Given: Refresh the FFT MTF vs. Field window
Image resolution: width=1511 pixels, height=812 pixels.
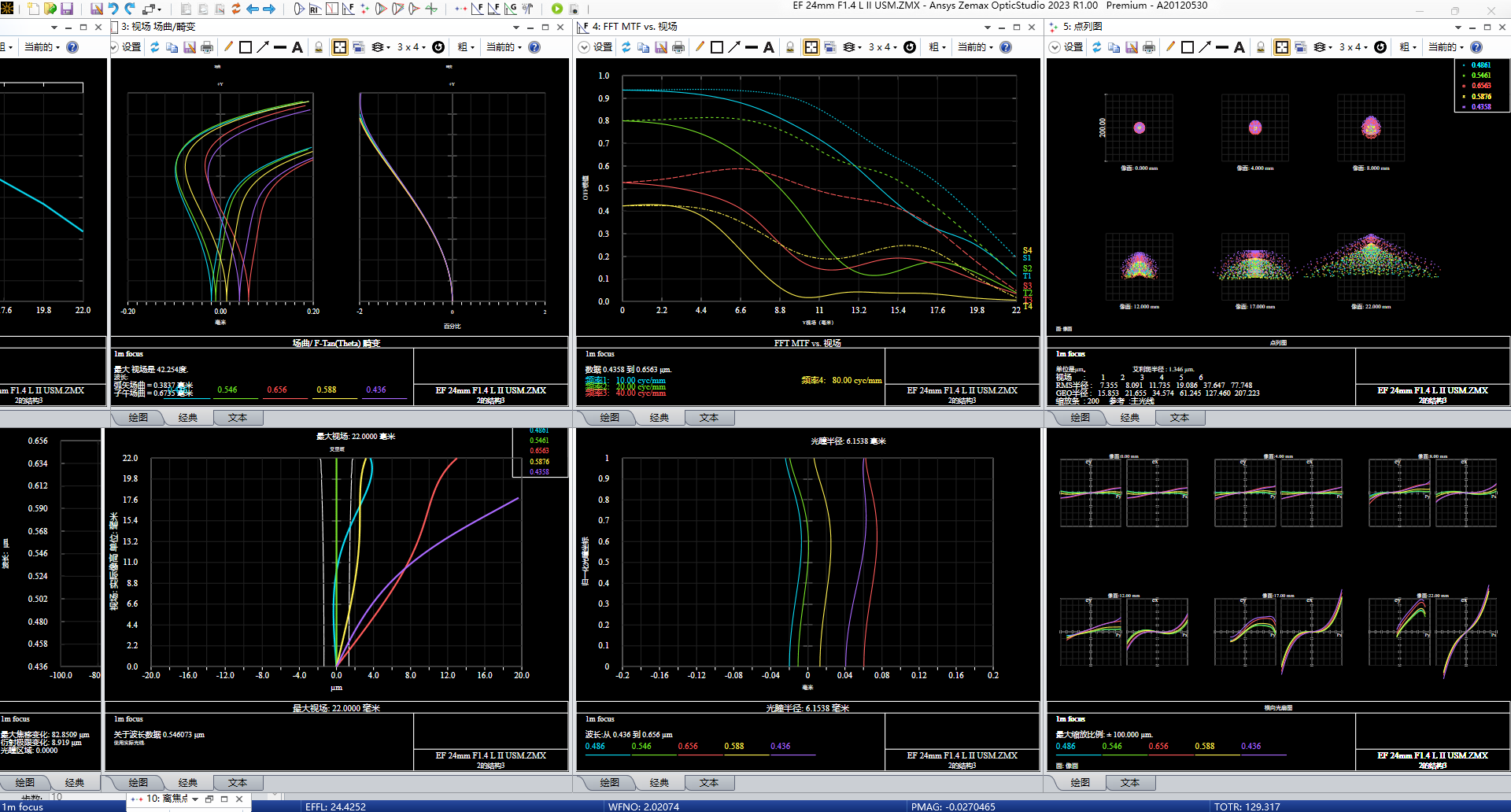Looking at the screenshot, I should (626, 47).
